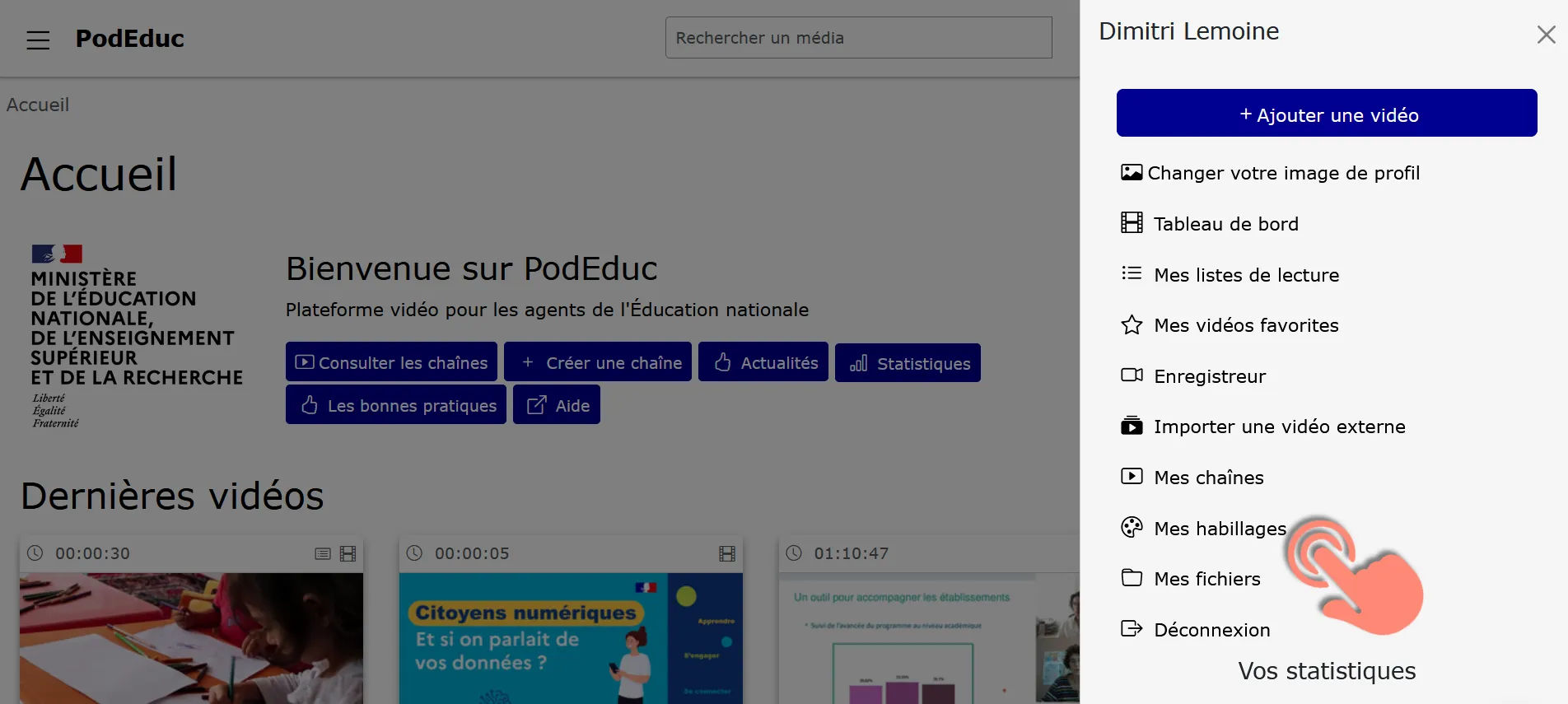Click the 'Vos statistiques' heading
Viewport: 1568px width, 704px height.
click(x=1327, y=671)
